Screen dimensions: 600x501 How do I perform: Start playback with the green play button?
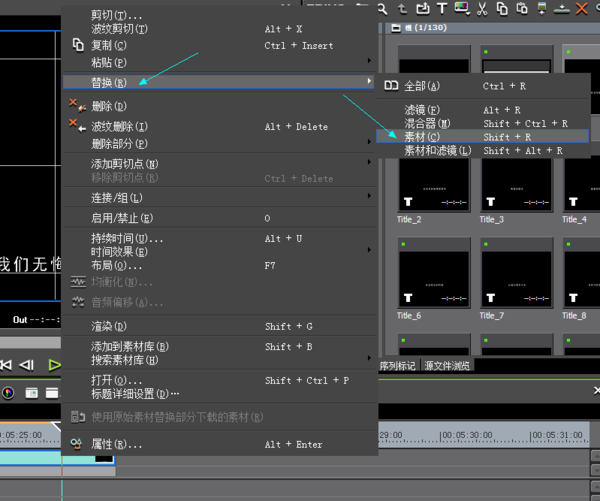(x=54, y=365)
